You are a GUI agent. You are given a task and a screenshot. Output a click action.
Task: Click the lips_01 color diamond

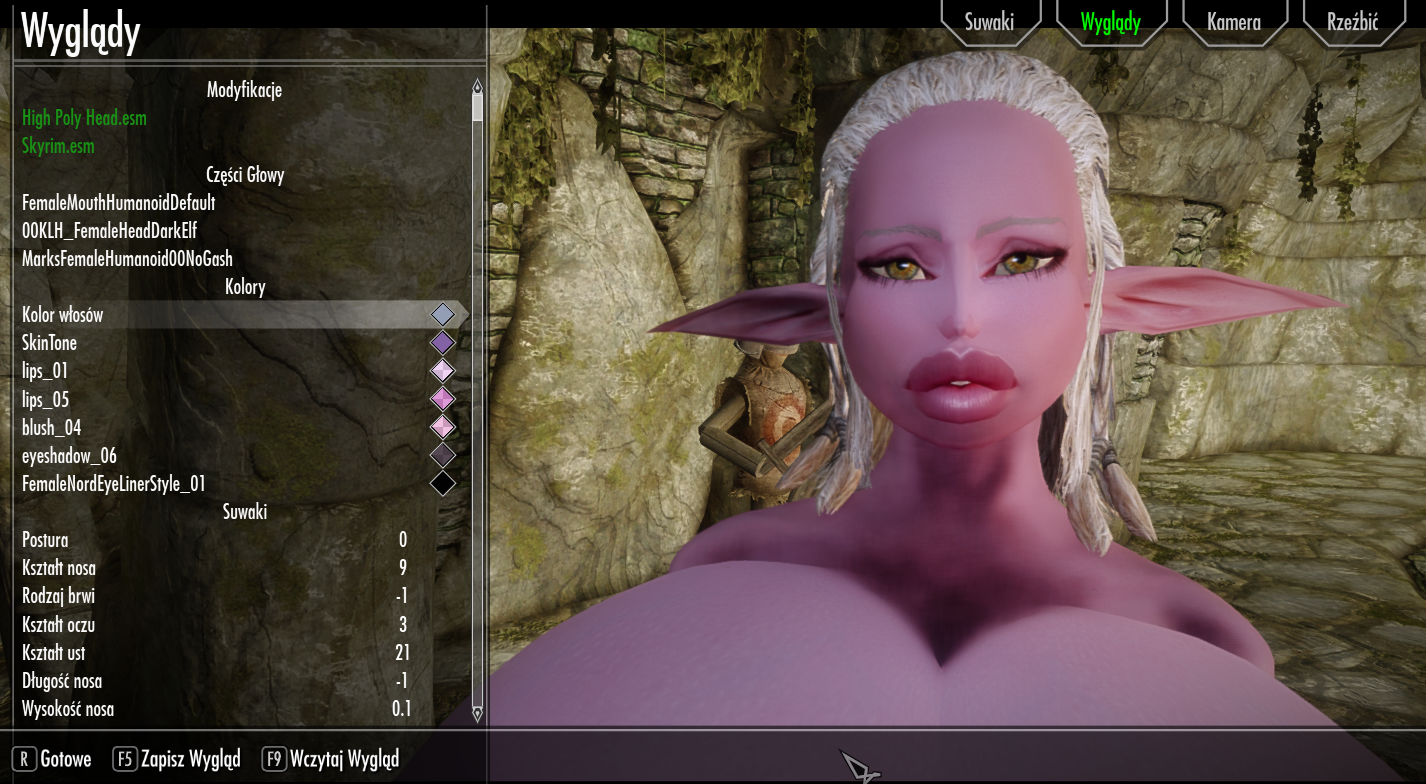pos(442,371)
